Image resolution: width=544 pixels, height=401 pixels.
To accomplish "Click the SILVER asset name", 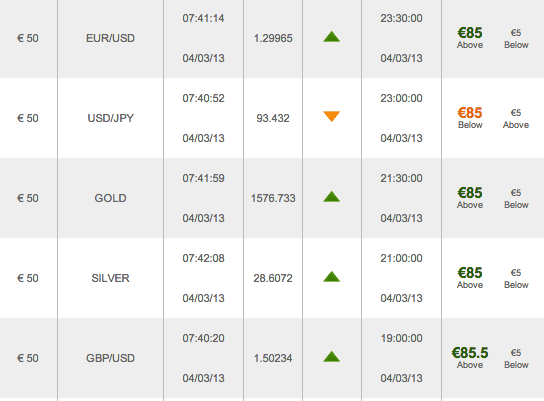I will coord(110,278).
